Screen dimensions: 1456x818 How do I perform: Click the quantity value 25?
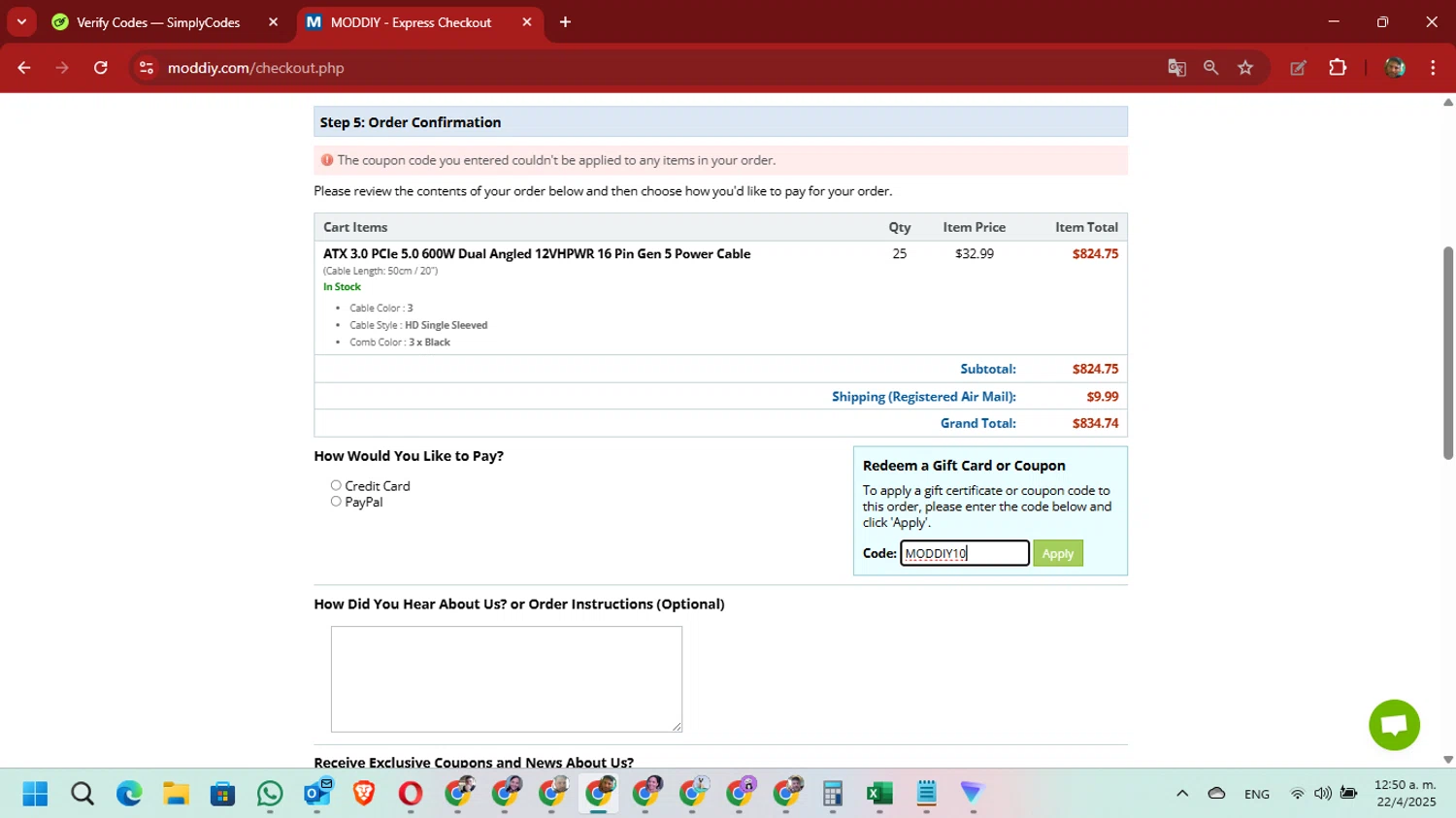pos(900,254)
